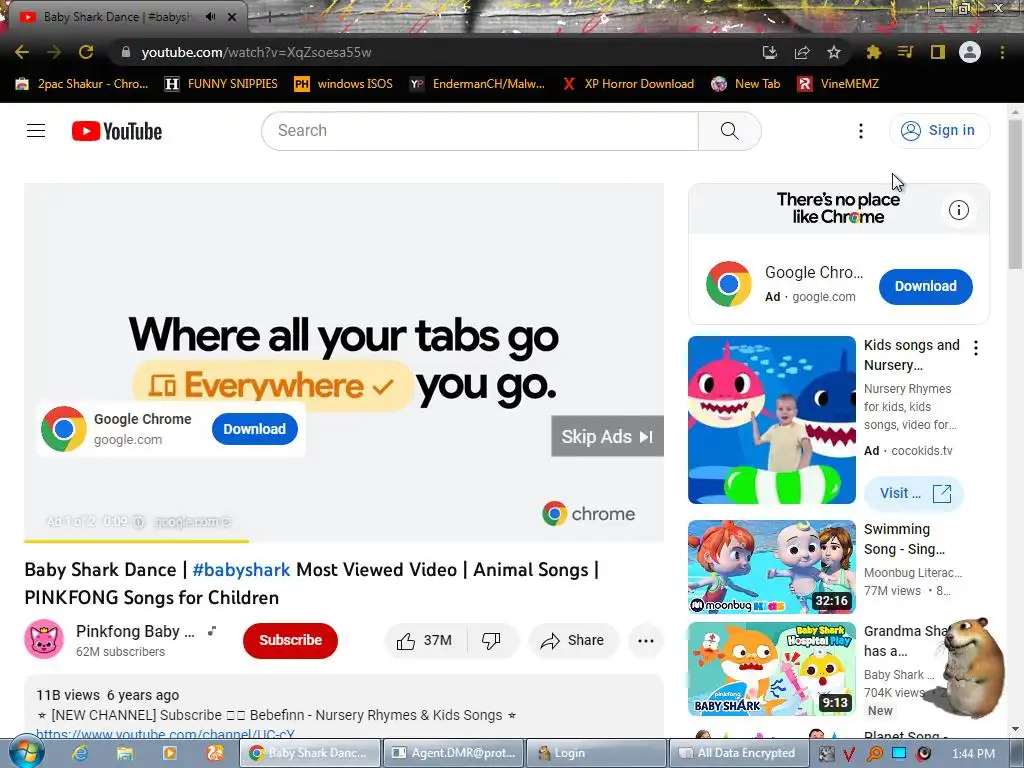Viewport: 1024px width, 768px height.
Task: Click the magnifier search button
Action: [x=729, y=131]
